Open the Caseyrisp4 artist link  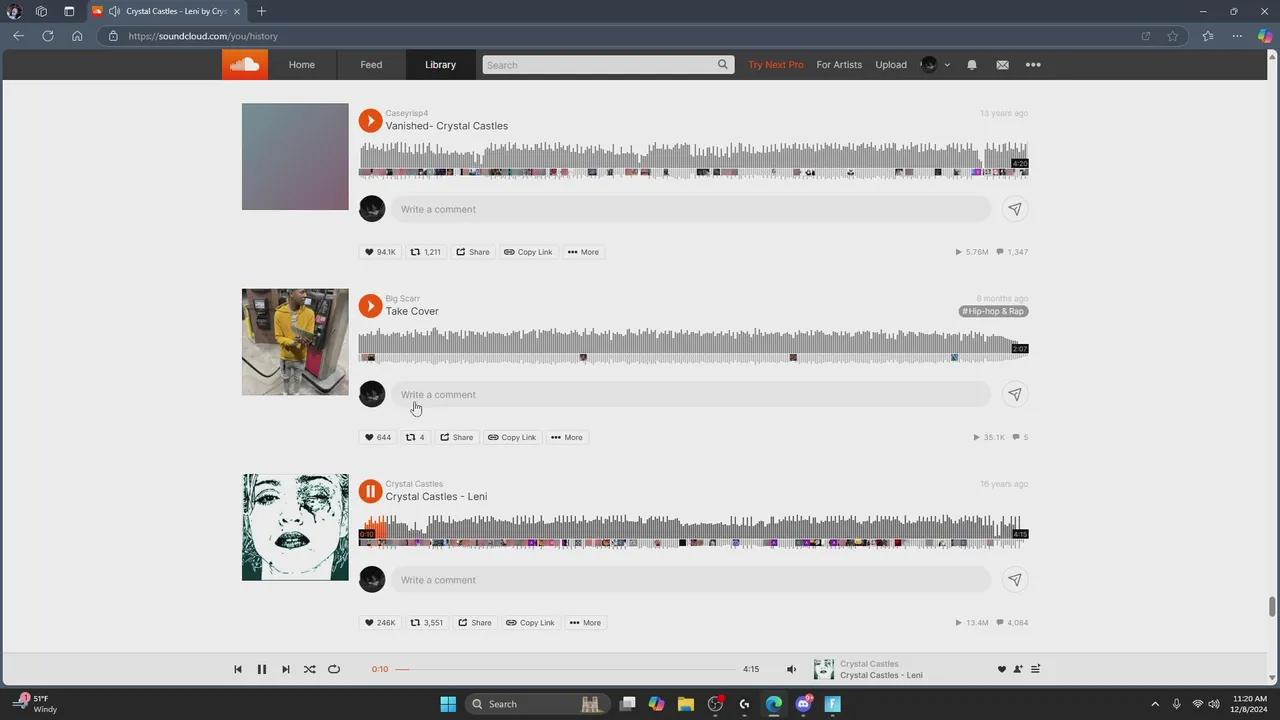click(407, 113)
